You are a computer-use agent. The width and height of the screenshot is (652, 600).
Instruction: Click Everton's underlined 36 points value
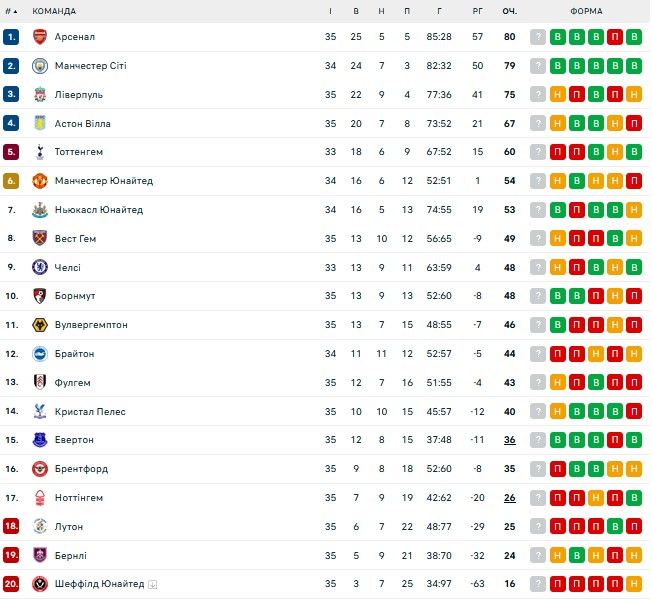[509, 440]
